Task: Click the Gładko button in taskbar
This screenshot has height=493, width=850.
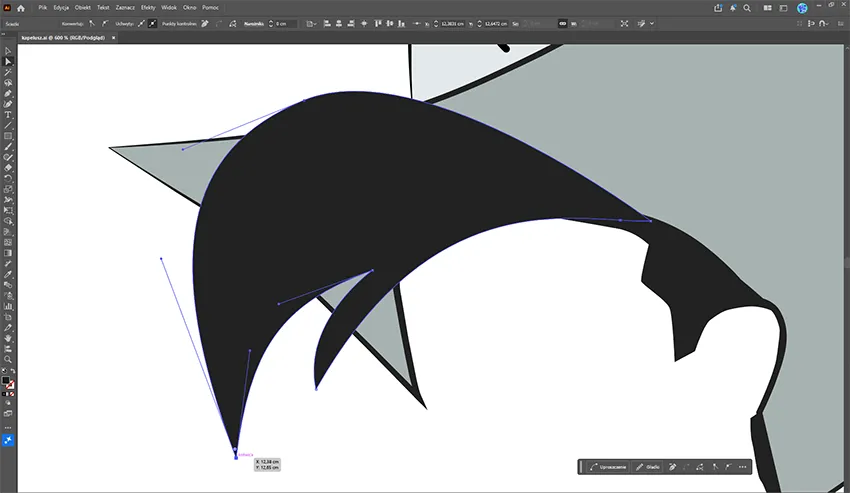Action: [648, 467]
